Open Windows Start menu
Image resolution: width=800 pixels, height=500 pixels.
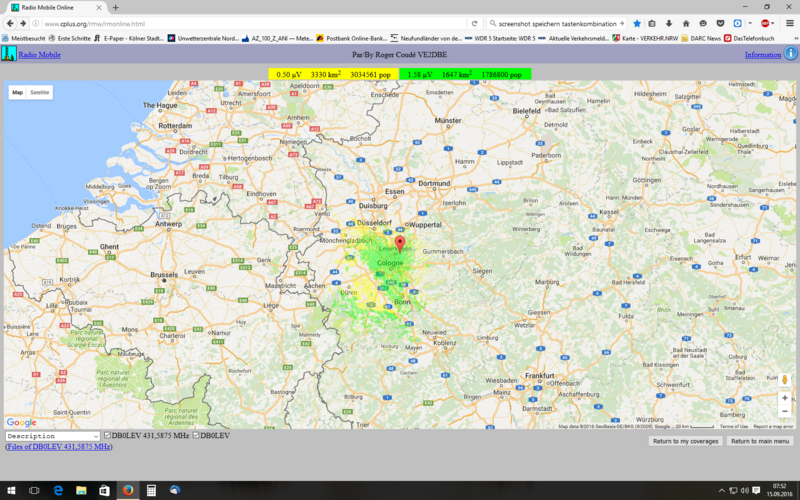[11, 490]
